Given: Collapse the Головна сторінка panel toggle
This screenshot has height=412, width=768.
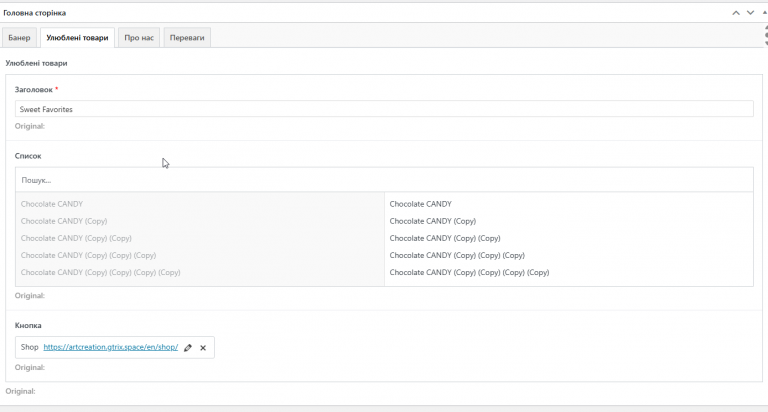Looking at the screenshot, I should click(763, 12).
